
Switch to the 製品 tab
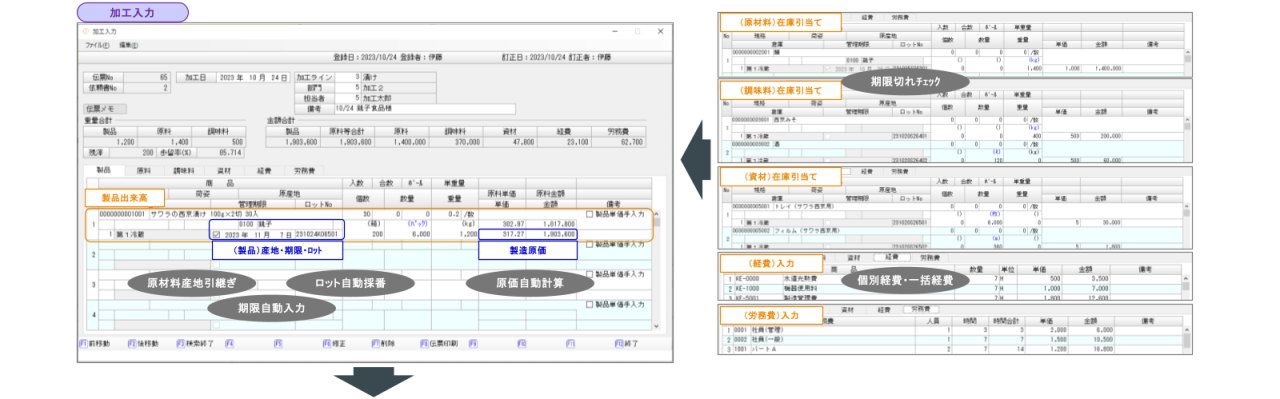pos(103,171)
